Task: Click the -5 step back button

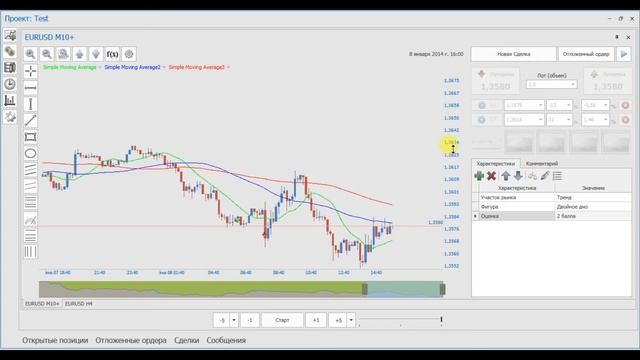Action: tap(222, 320)
